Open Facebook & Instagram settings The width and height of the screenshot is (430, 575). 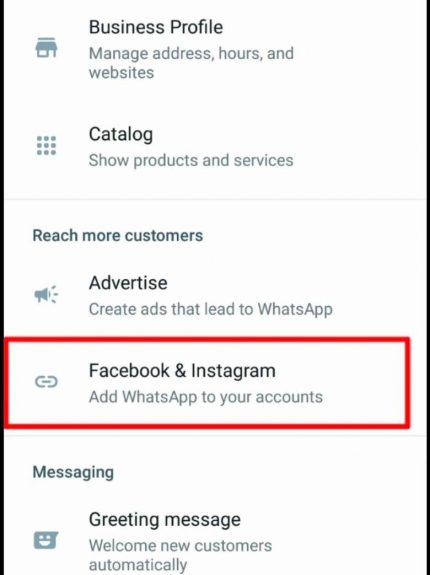(207, 382)
